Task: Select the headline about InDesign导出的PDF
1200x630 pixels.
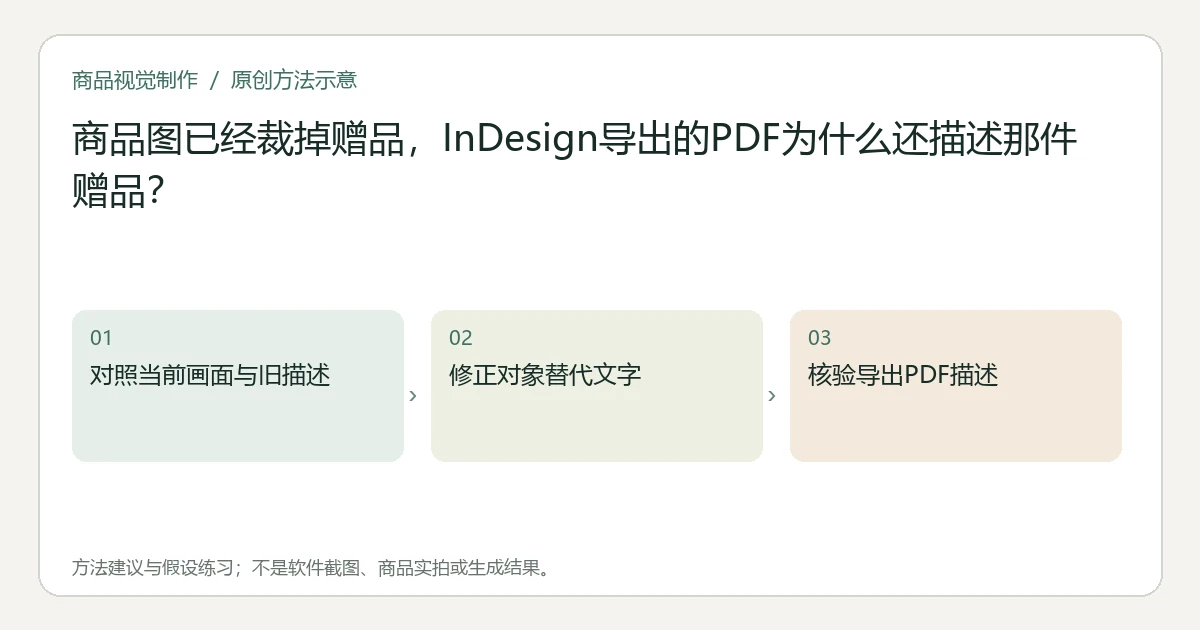Action: click(x=575, y=165)
